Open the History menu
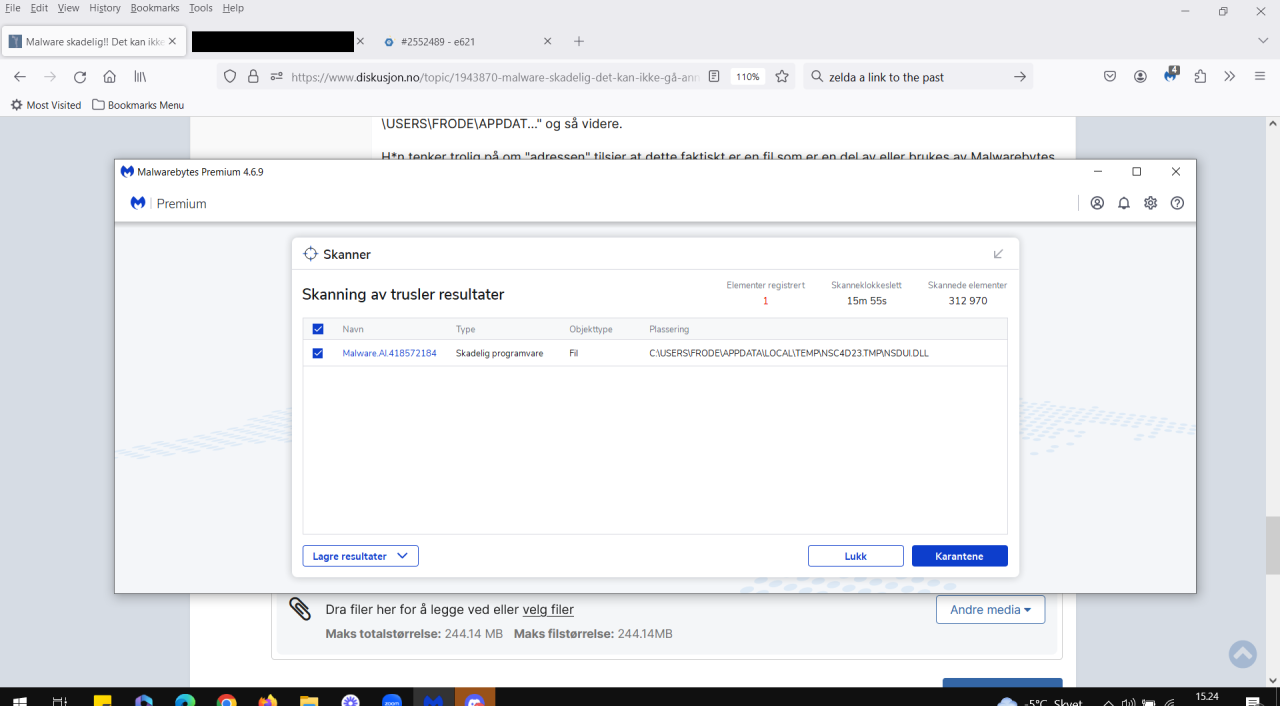The height and width of the screenshot is (706, 1280). 105,8
